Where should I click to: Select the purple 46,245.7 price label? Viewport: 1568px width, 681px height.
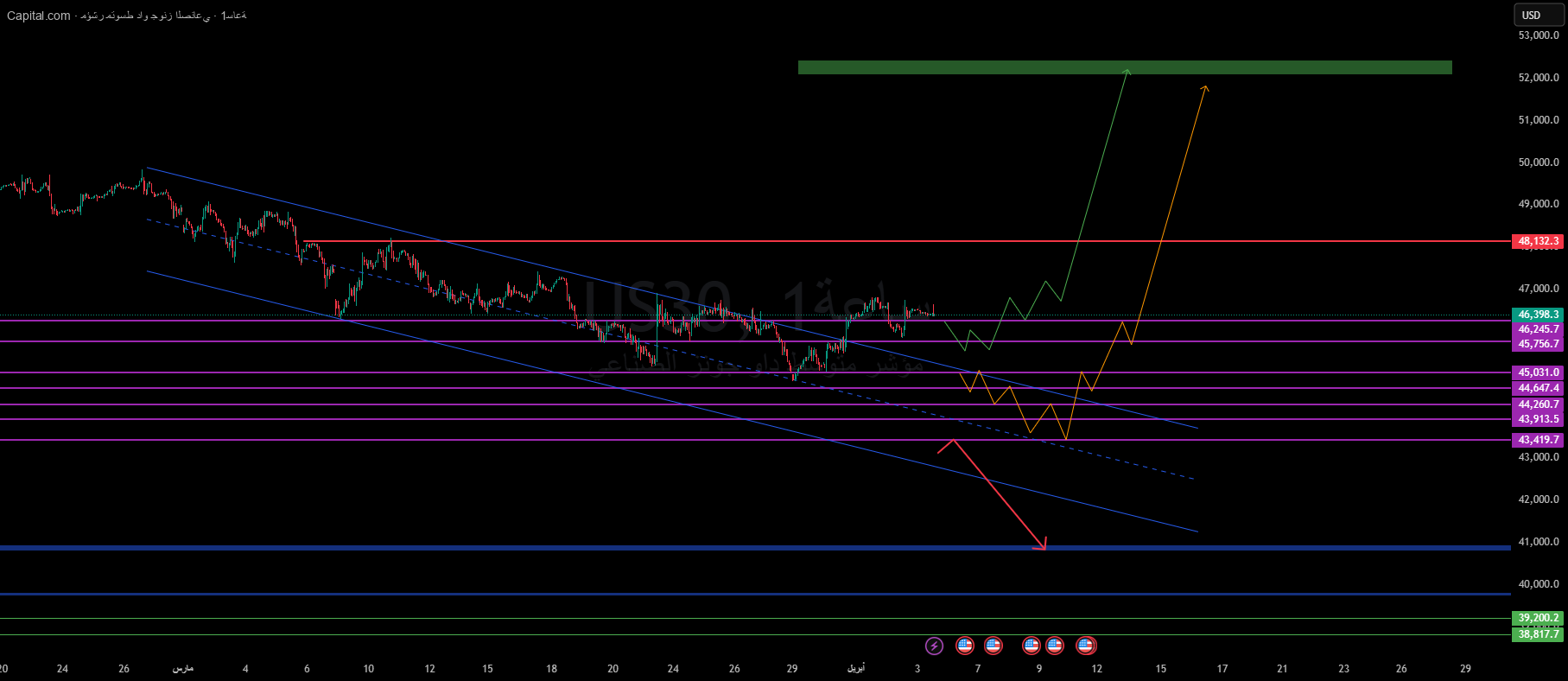tap(1538, 329)
